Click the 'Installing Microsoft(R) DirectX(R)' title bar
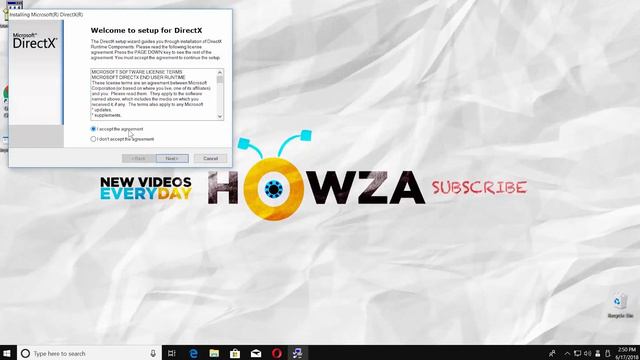The width and height of the screenshot is (640, 360). [120, 14]
